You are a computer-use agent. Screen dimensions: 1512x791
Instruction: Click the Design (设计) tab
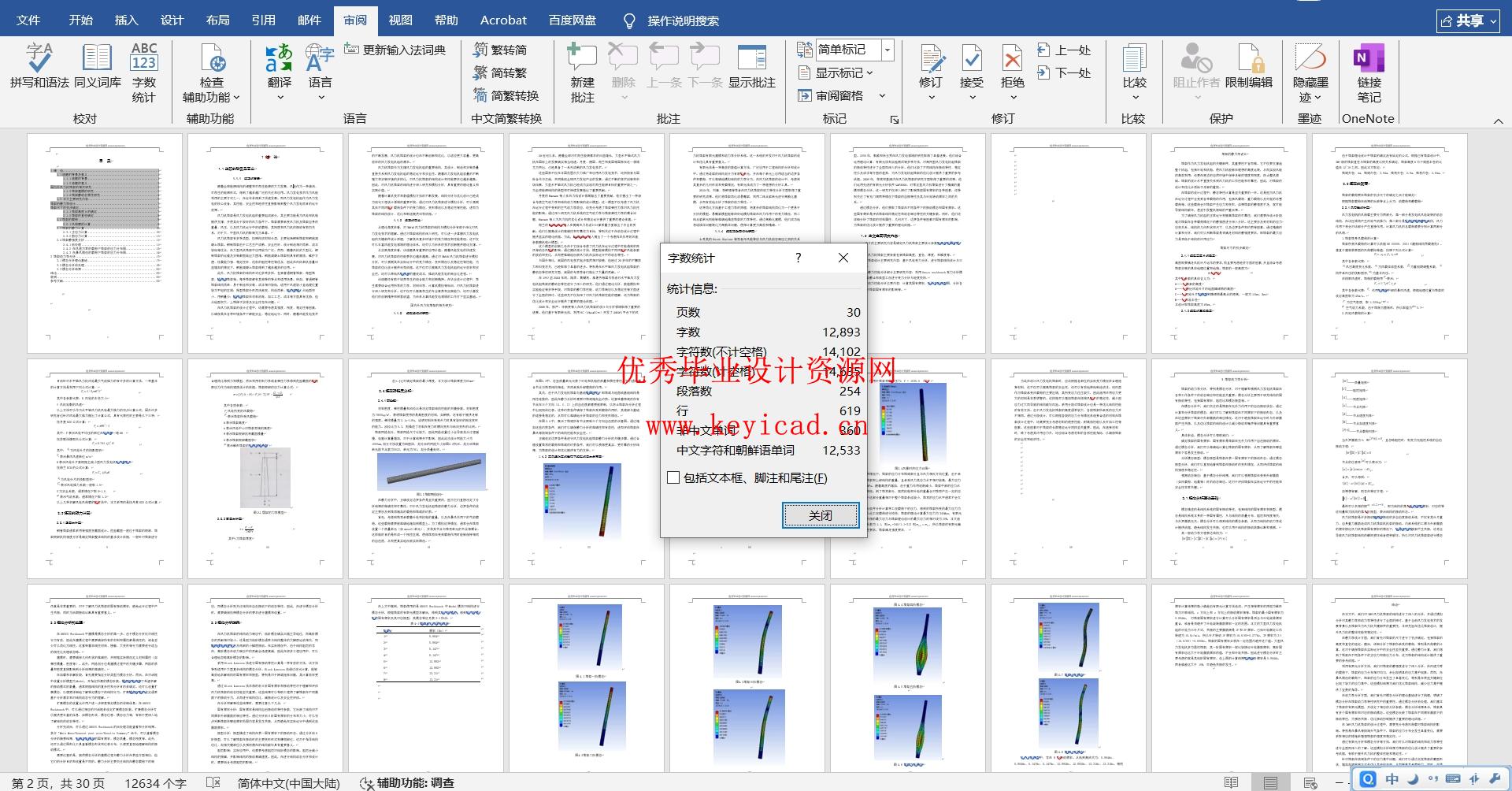[172, 20]
